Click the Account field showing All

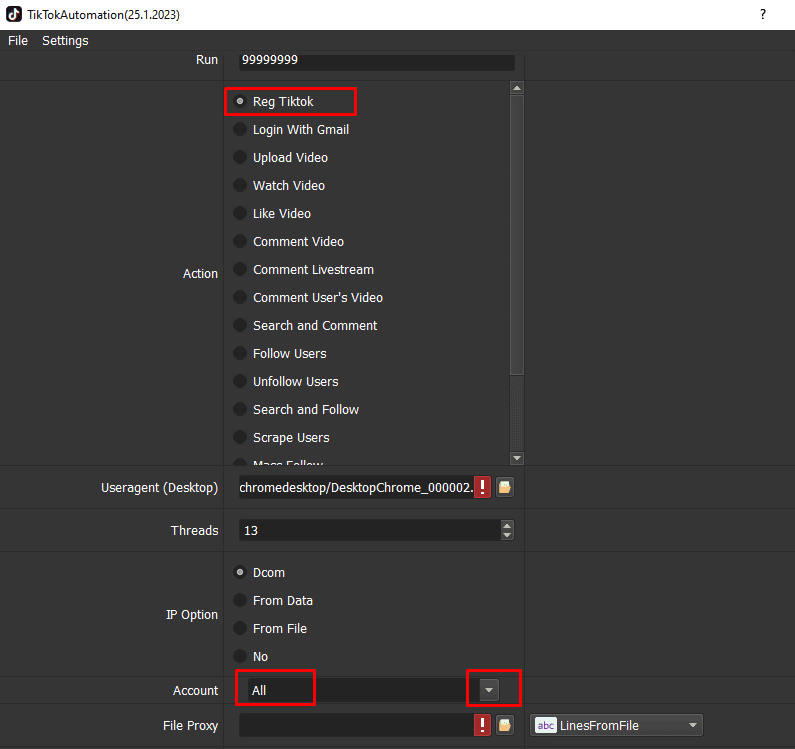click(x=363, y=690)
